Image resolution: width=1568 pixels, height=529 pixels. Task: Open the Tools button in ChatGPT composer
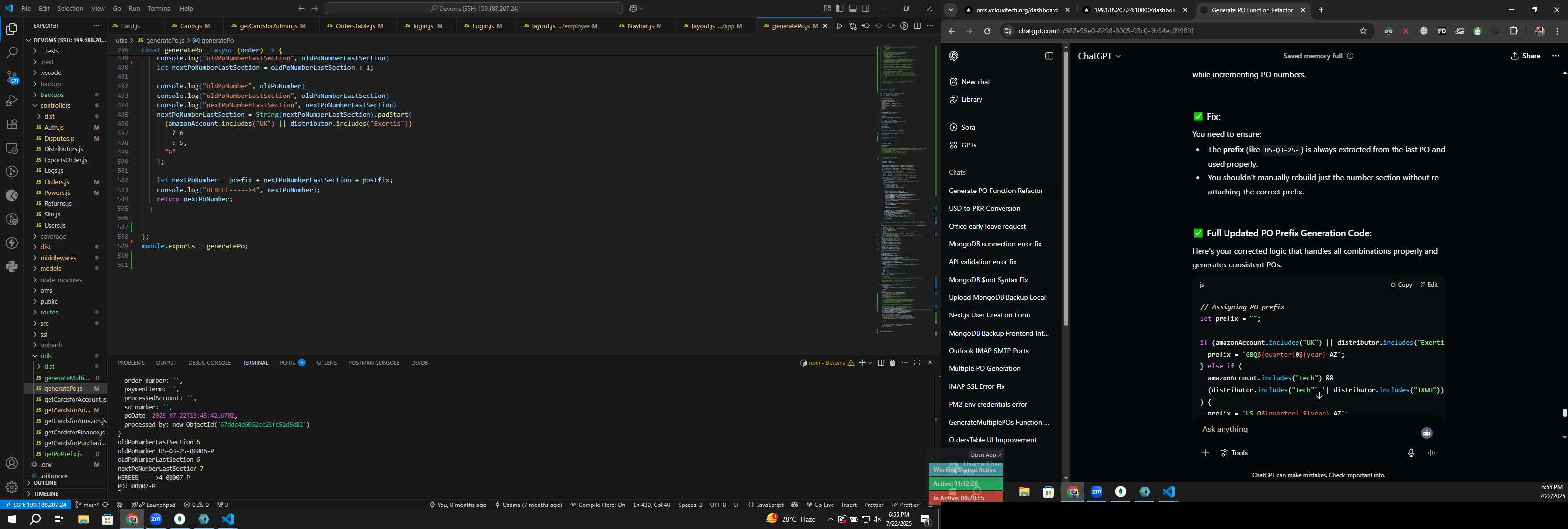1234,453
